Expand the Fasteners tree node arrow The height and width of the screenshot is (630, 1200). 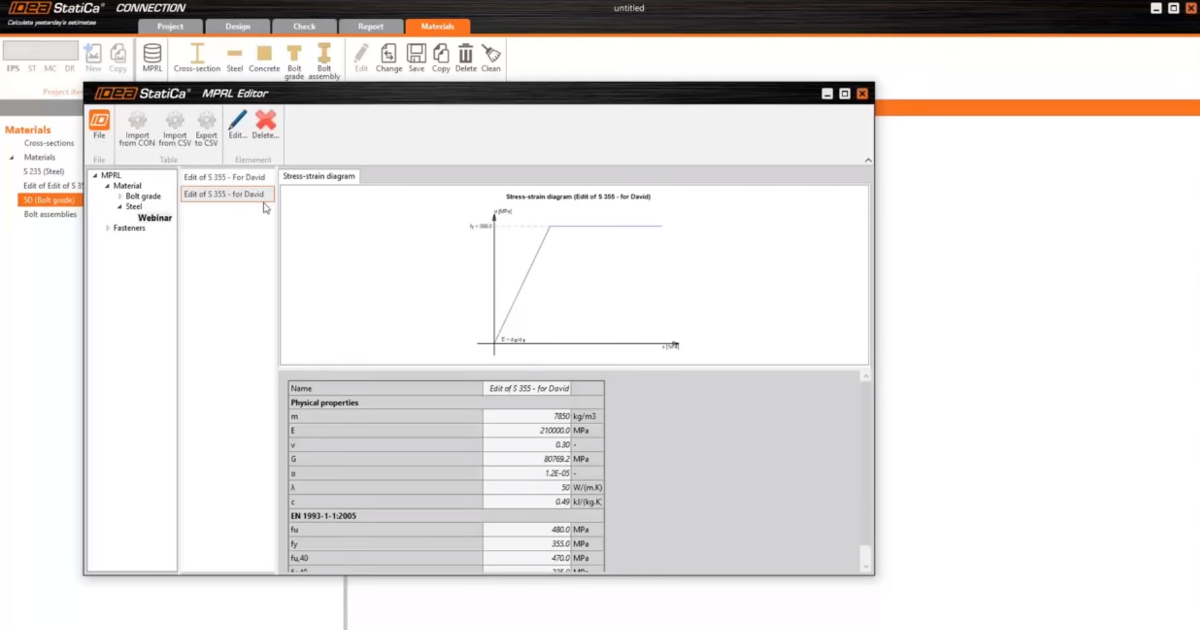click(x=108, y=228)
